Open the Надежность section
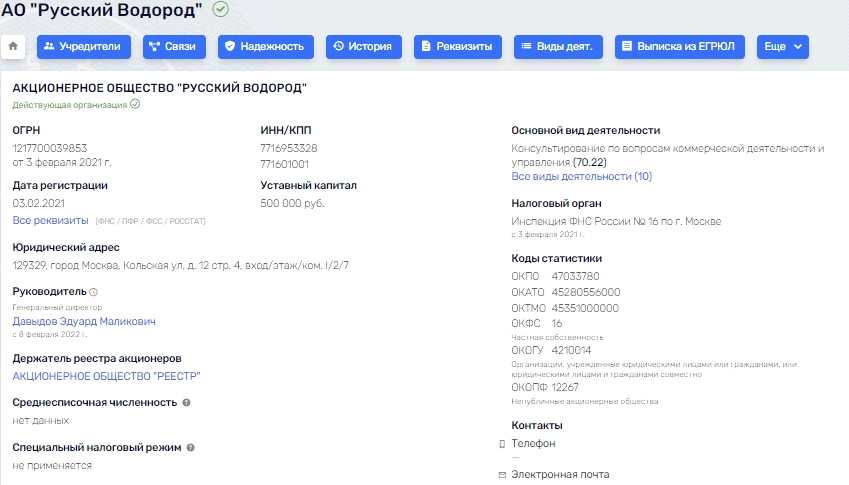The height and width of the screenshot is (485, 849). 265,47
